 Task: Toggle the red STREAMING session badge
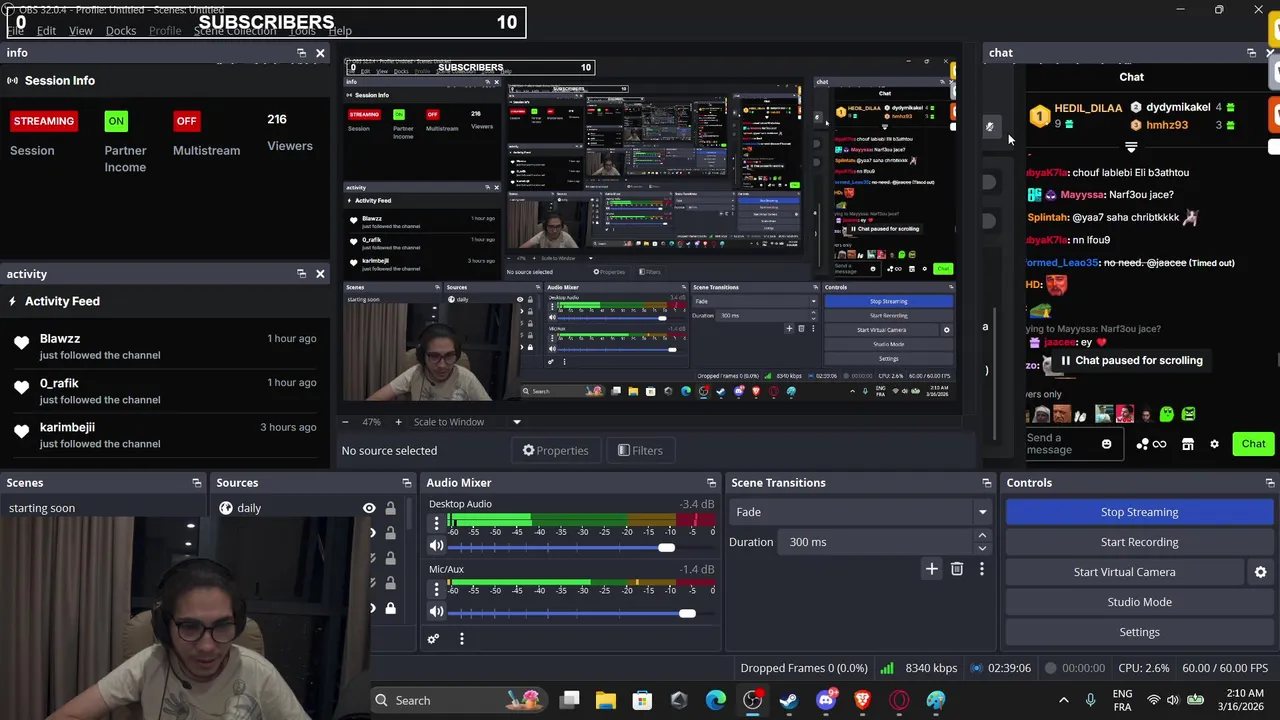pyautogui.click(x=44, y=121)
